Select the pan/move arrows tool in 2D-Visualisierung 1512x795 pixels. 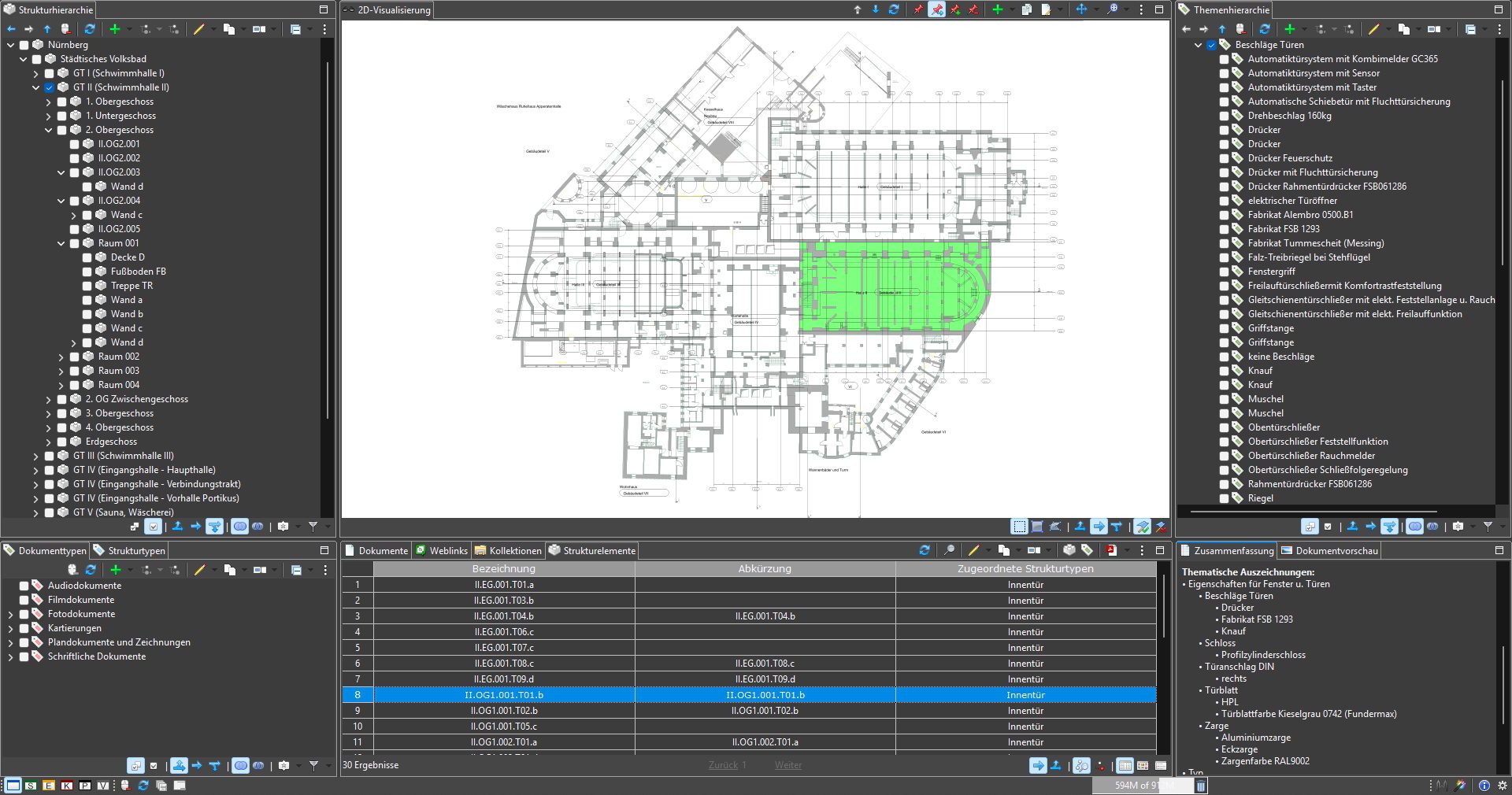coord(1081,9)
